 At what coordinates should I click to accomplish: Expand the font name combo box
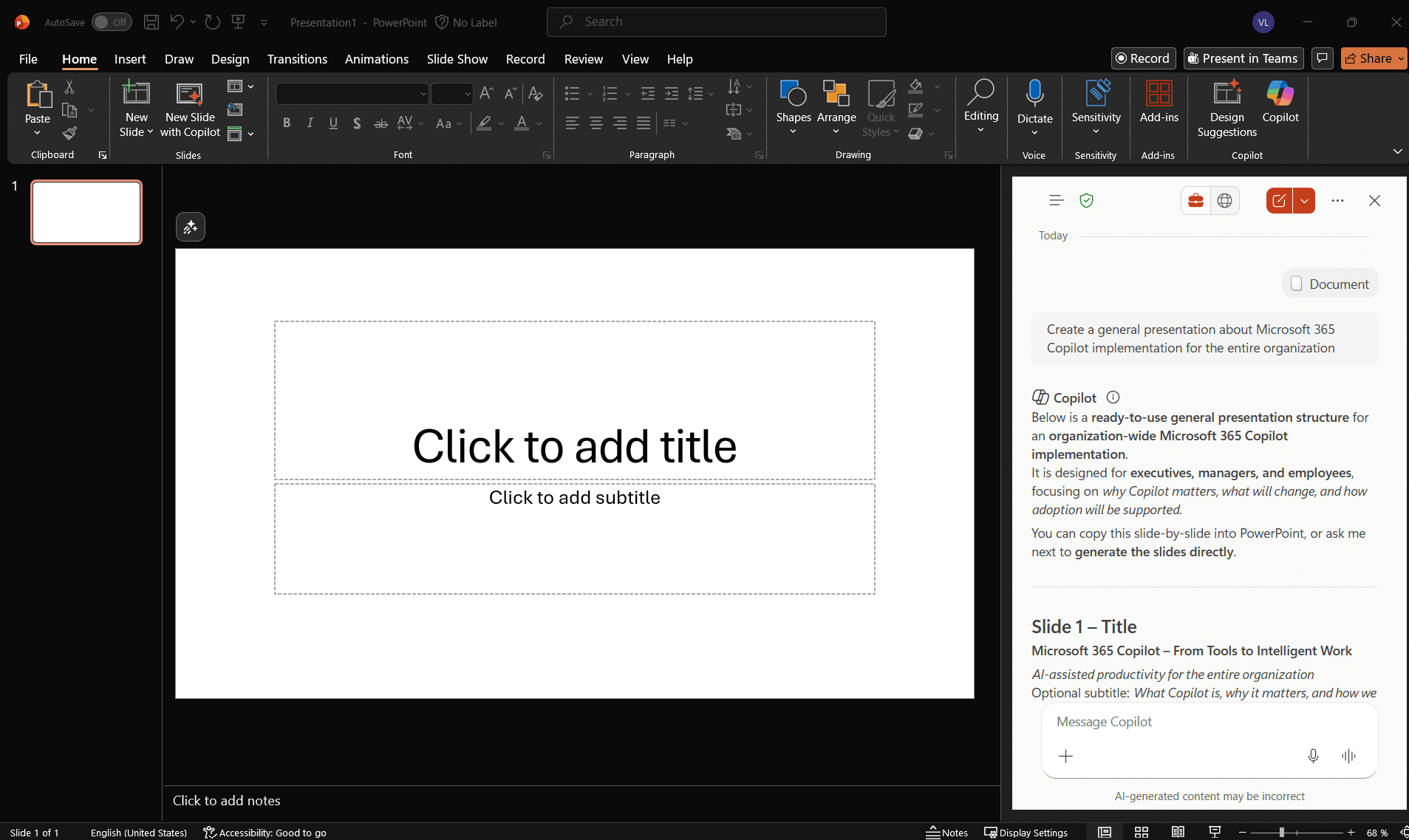(423, 94)
